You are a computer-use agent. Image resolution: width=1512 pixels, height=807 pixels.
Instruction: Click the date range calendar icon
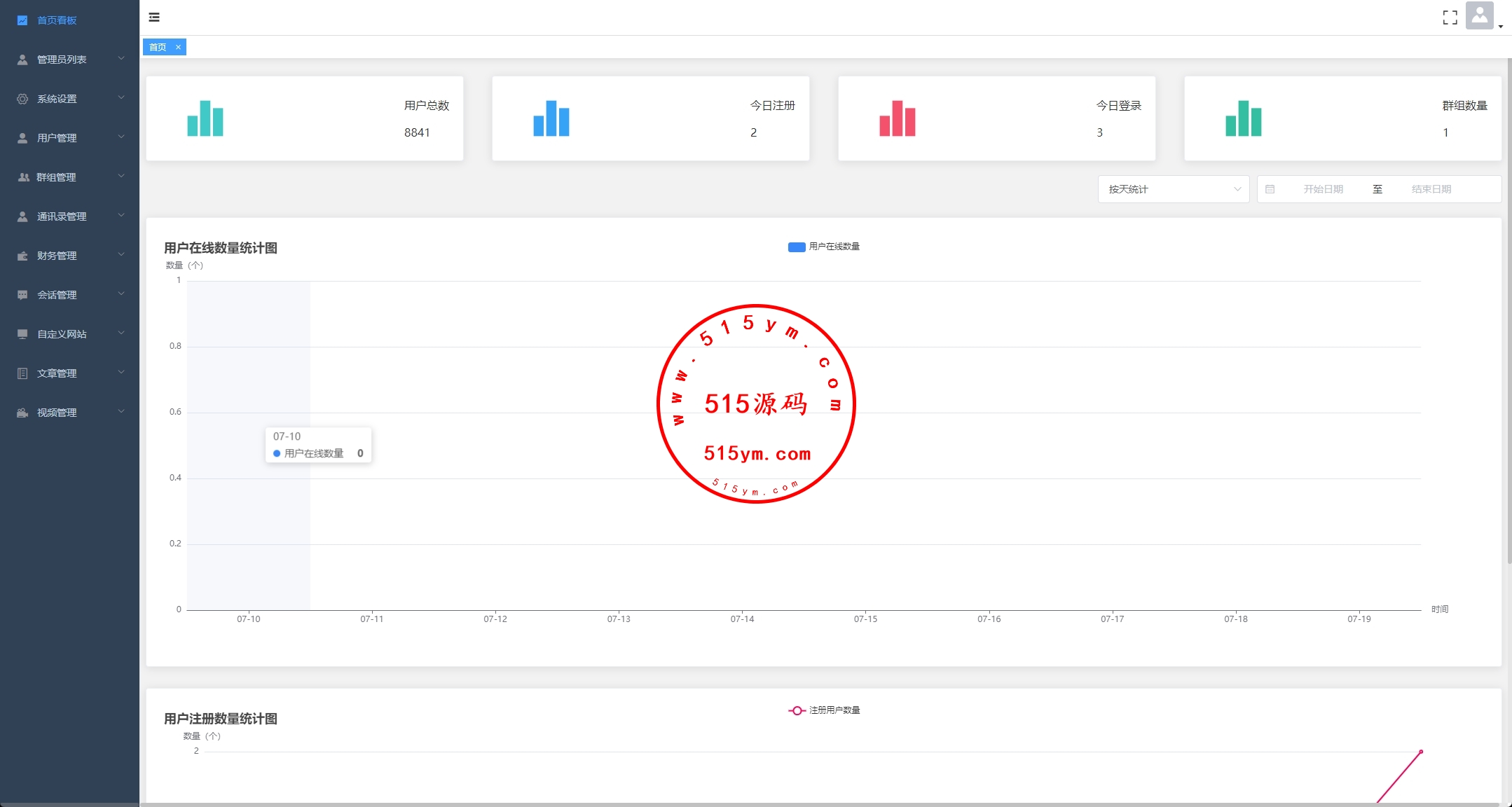[x=1270, y=189]
